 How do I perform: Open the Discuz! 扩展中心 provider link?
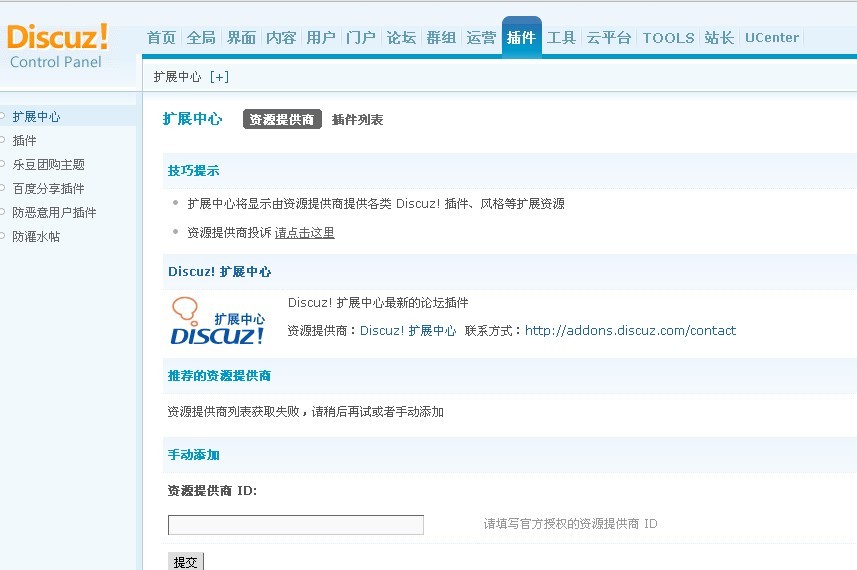coord(408,331)
